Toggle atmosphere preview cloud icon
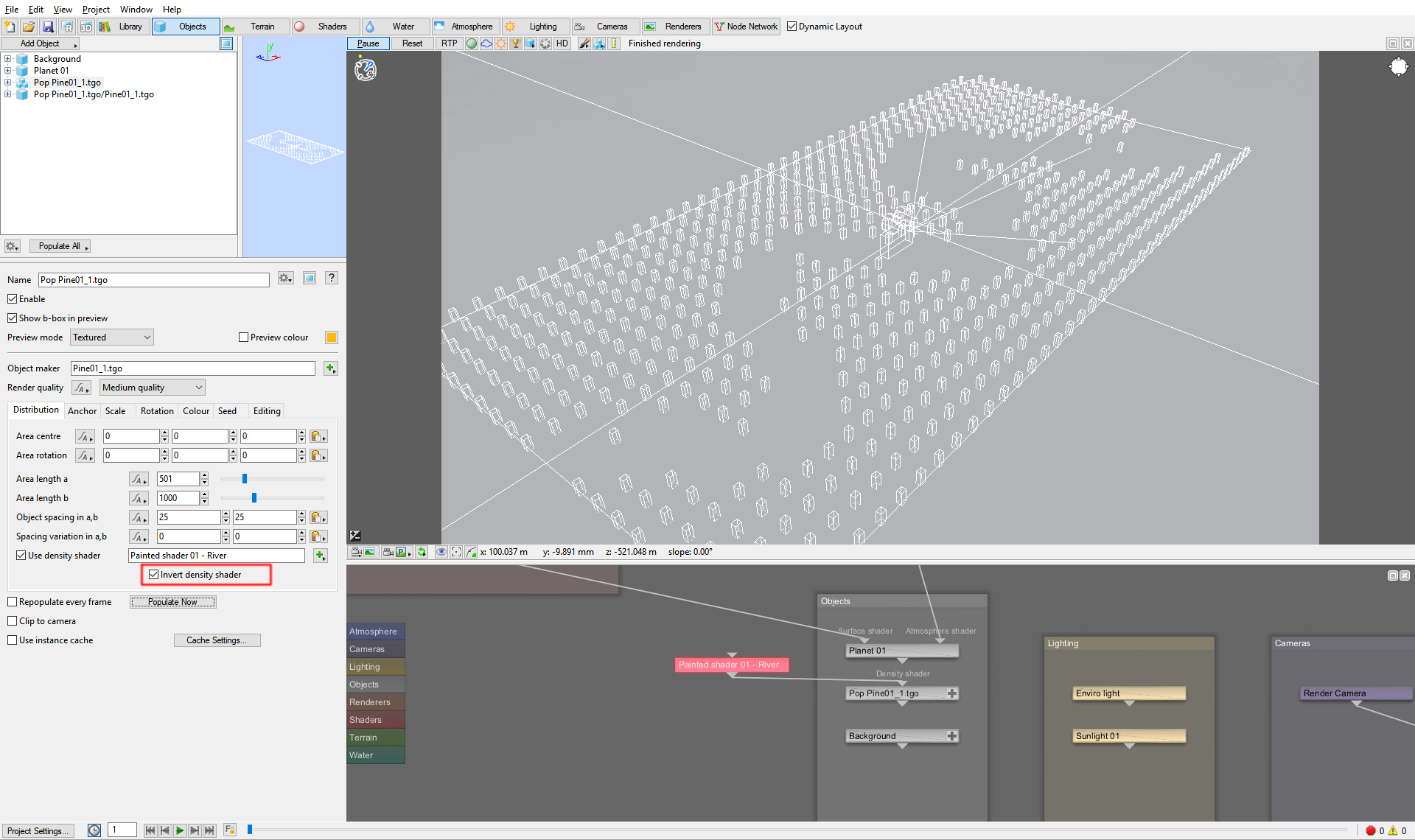Viewport: 1415px width, 840px height. (x=486, y=43)
